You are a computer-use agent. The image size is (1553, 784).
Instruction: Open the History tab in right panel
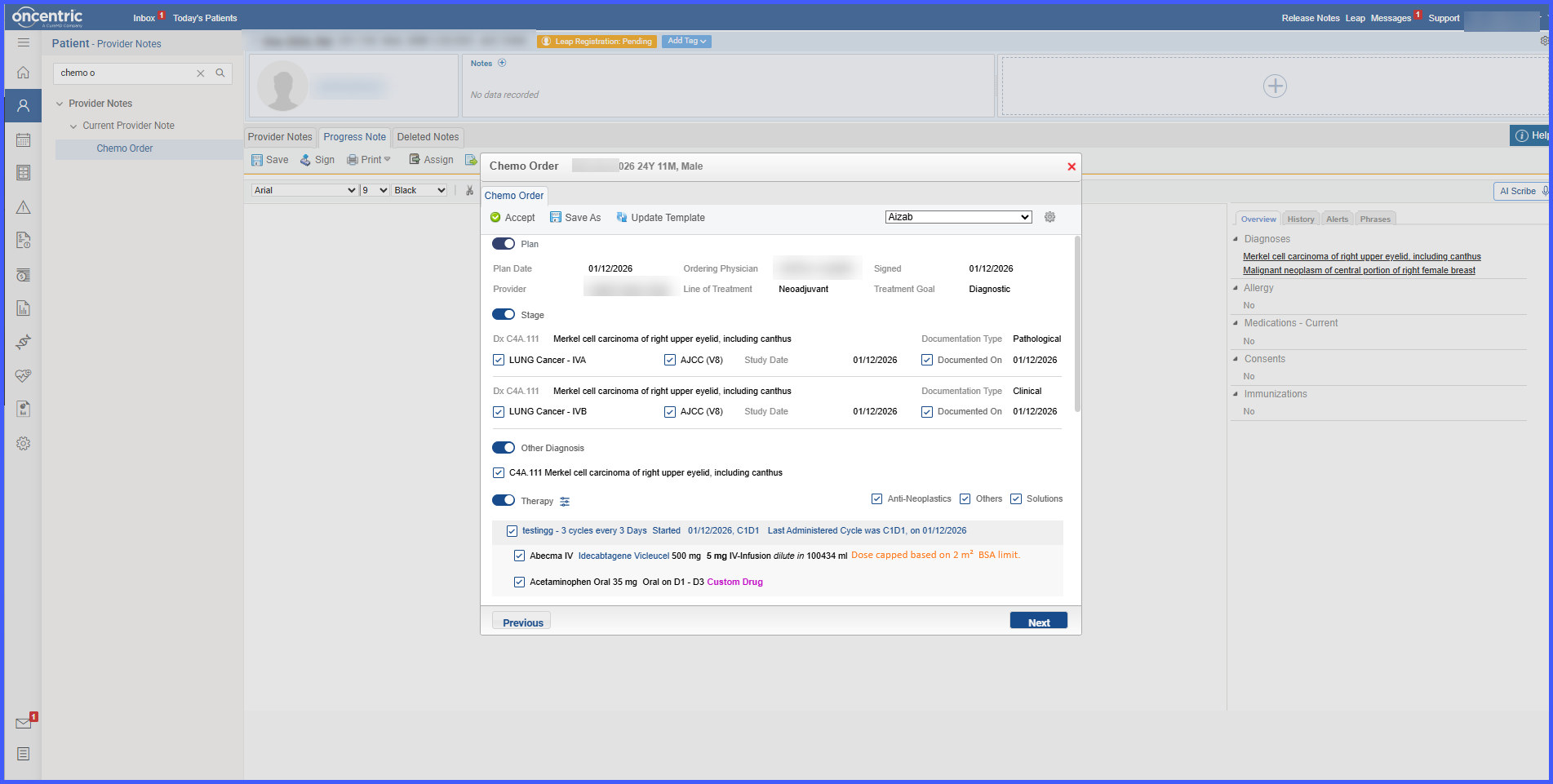[x=1301, y=219]
